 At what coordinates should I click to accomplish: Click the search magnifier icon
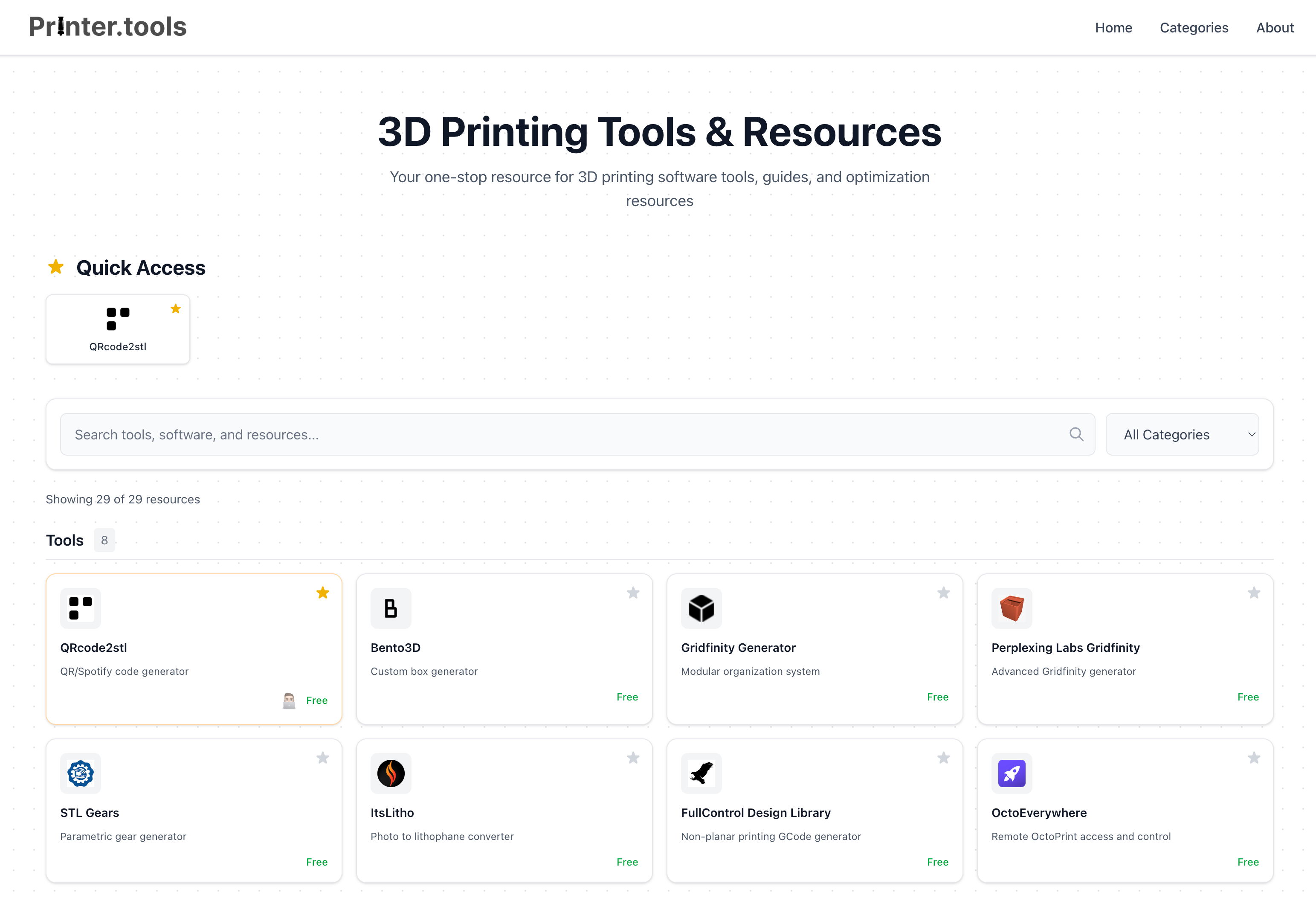coord(1076,434)
